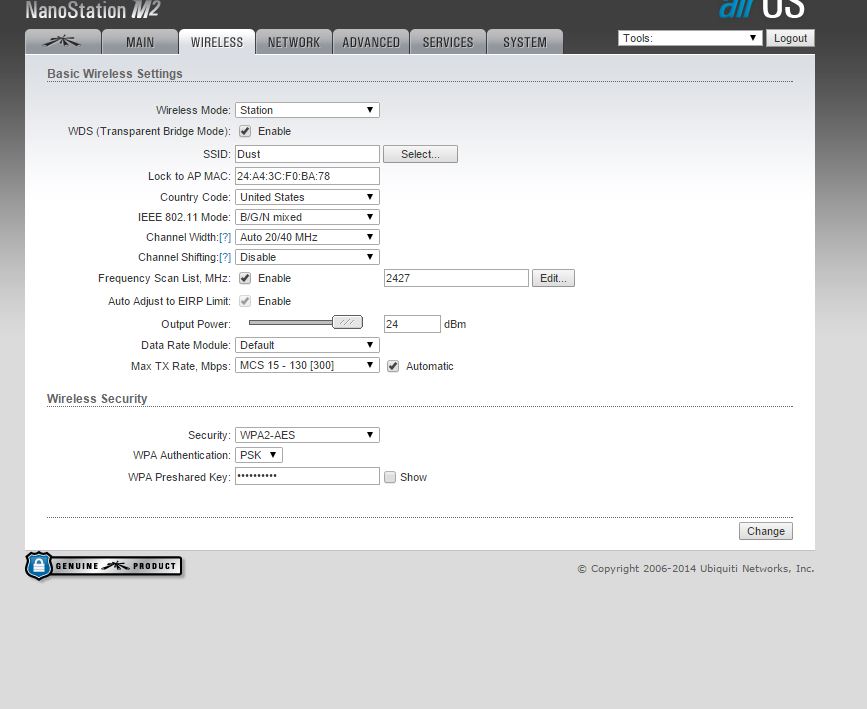Open Channel Width help link

coord(225,237)
